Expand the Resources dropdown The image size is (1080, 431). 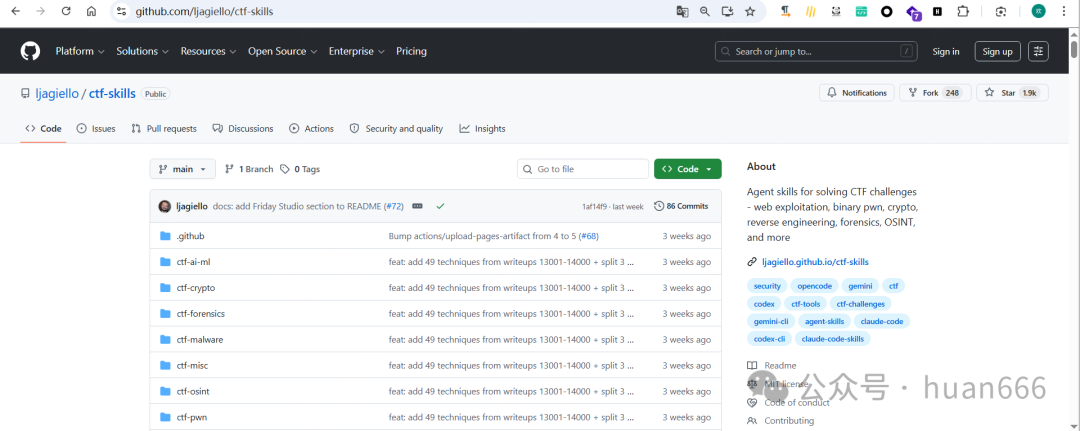point(209,52)
